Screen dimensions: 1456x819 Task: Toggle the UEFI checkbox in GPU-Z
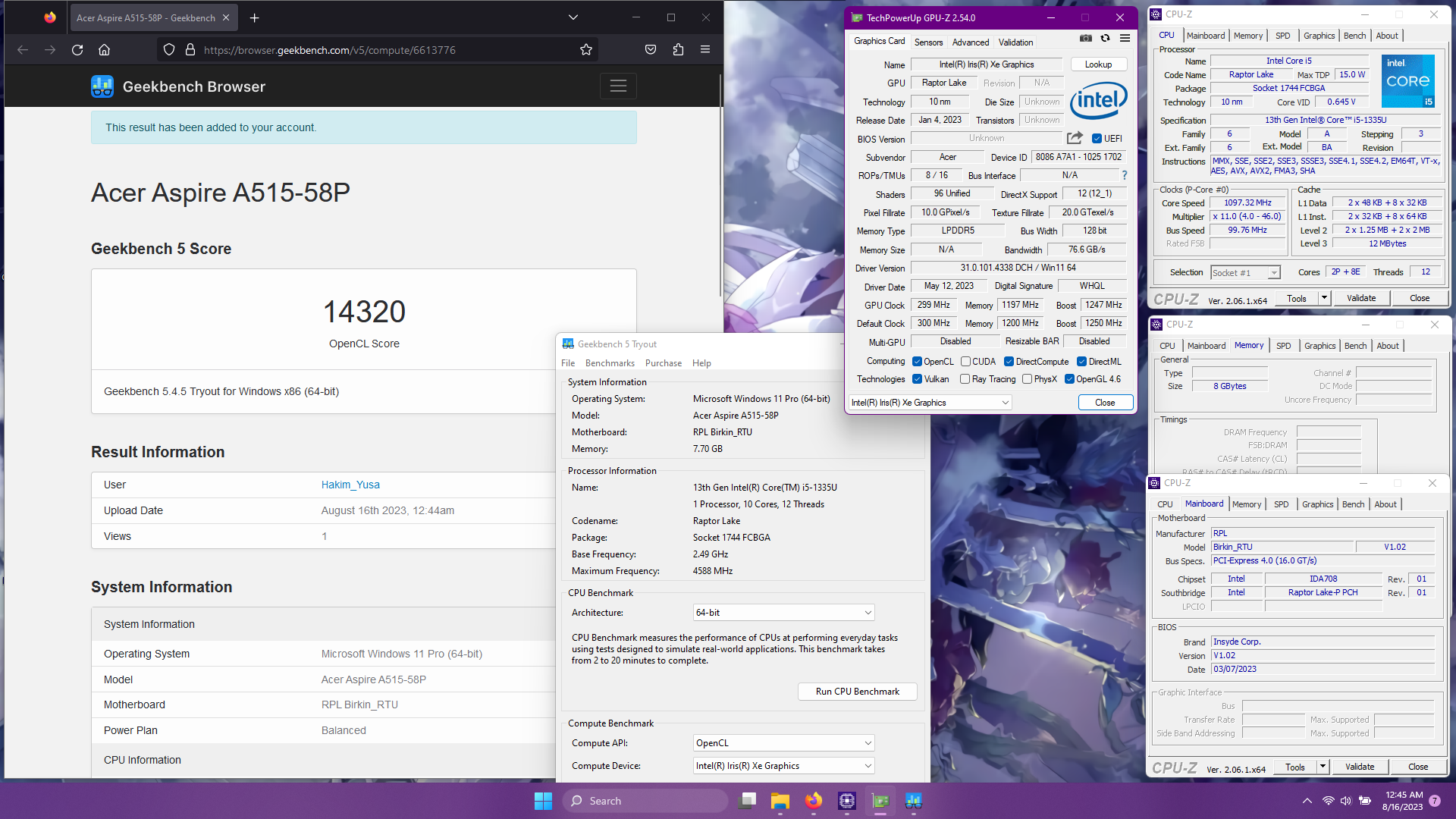(x=1097, y=139)
